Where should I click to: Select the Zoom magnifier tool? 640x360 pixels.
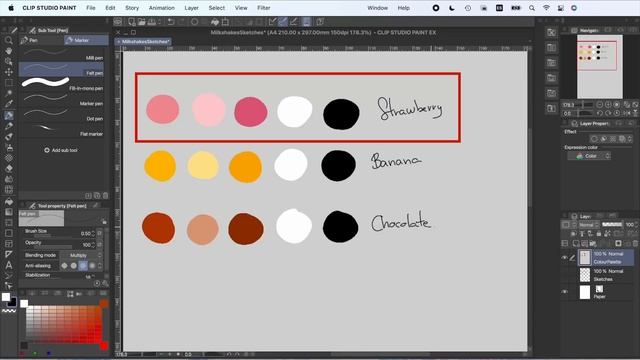(x=9, y=40)
